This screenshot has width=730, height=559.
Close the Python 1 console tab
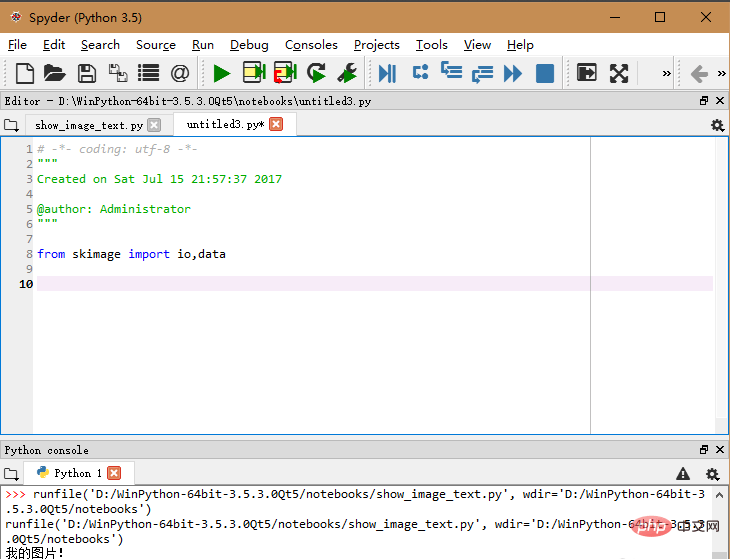tap(114, 473)
